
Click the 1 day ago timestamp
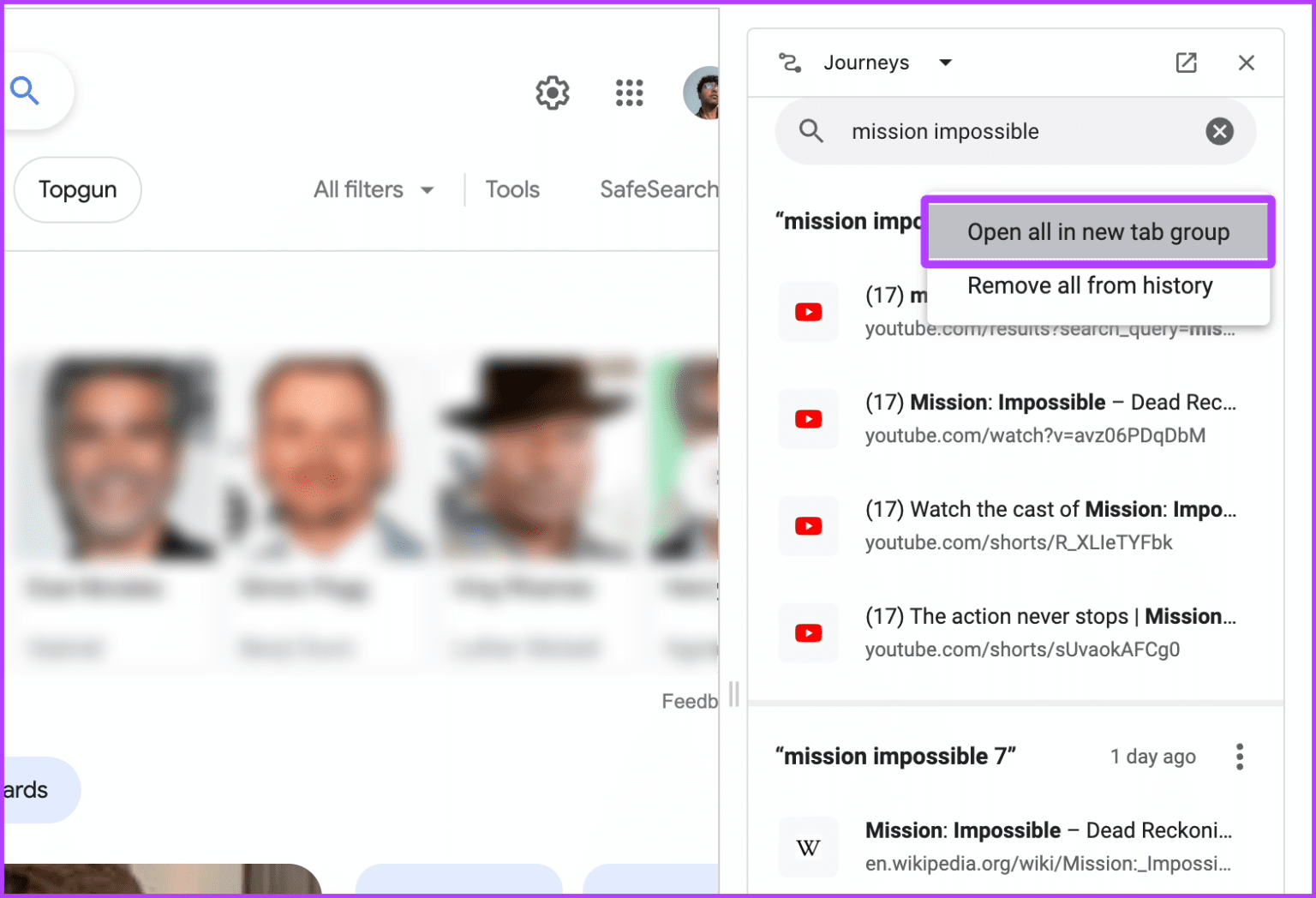[x=1152, y=757]
